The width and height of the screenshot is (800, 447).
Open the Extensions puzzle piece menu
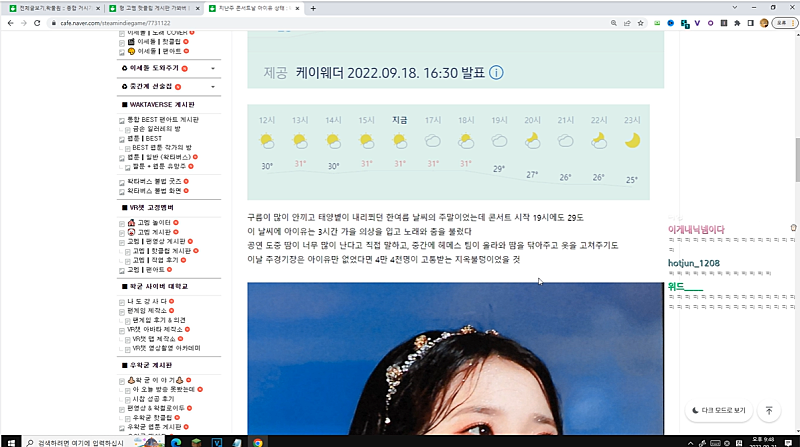737,23
